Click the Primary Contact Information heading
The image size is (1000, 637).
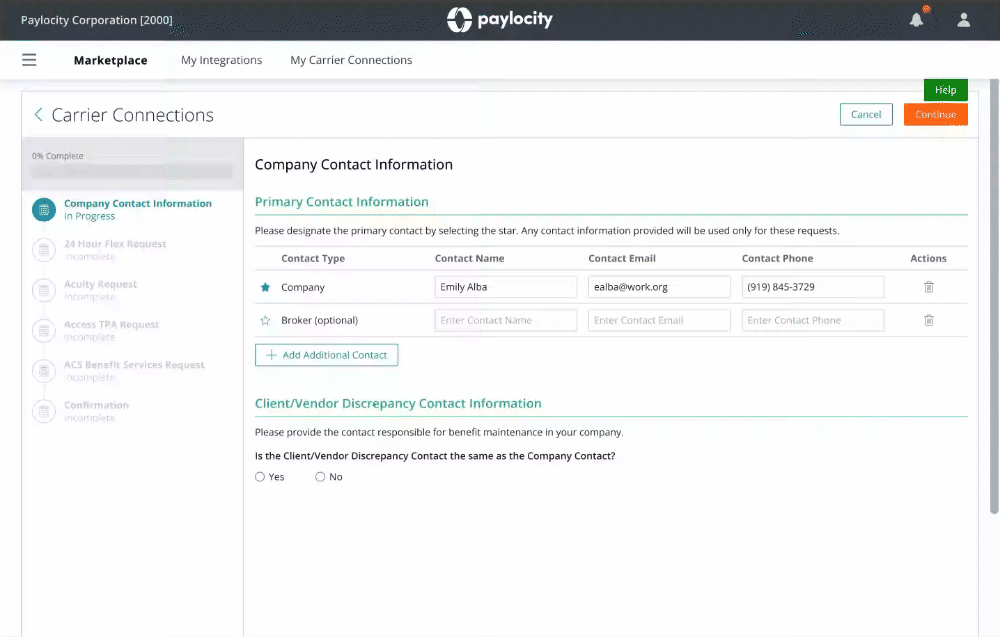point(342,201)
